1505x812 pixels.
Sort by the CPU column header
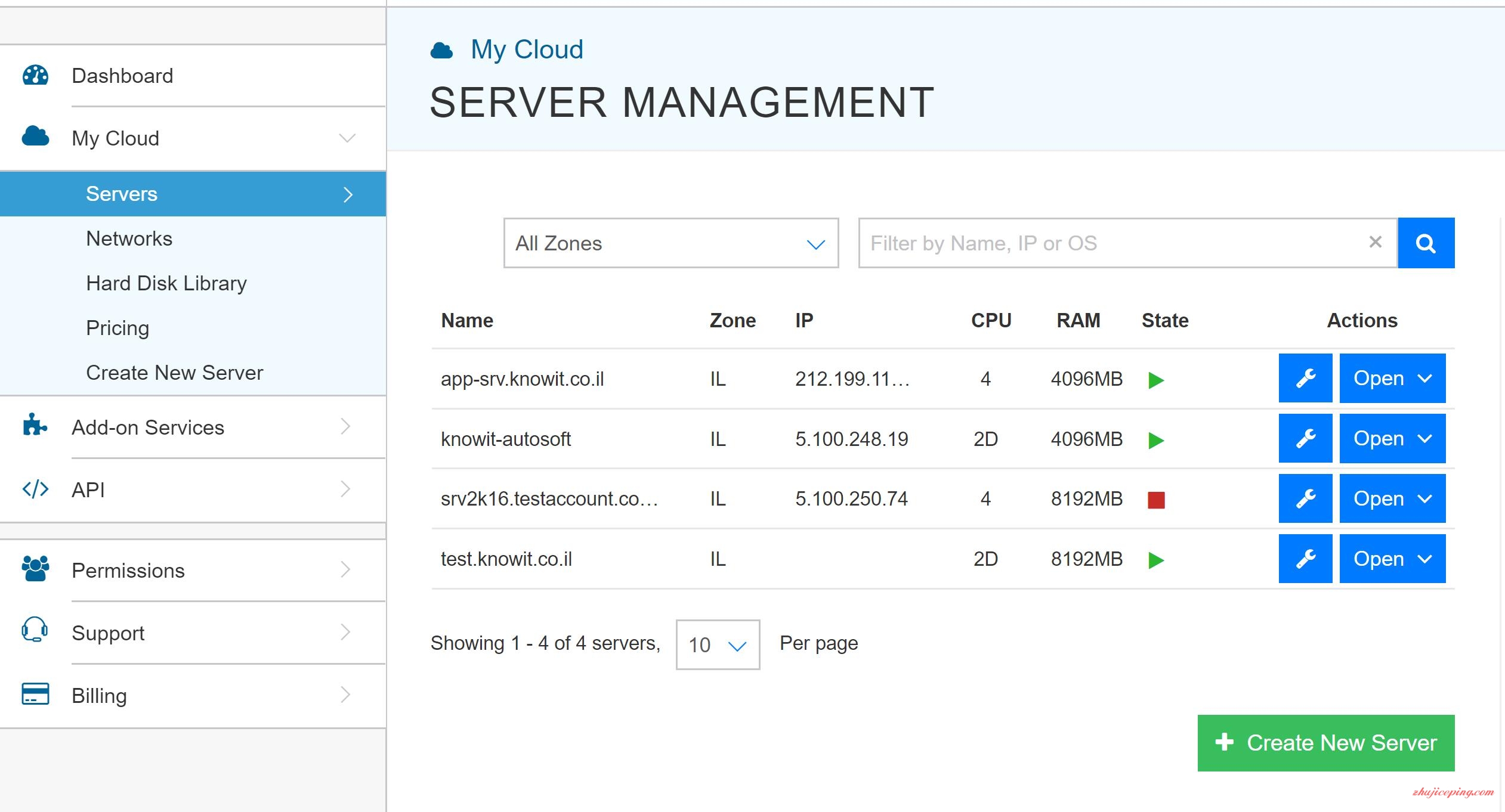[x=991, y=321]
